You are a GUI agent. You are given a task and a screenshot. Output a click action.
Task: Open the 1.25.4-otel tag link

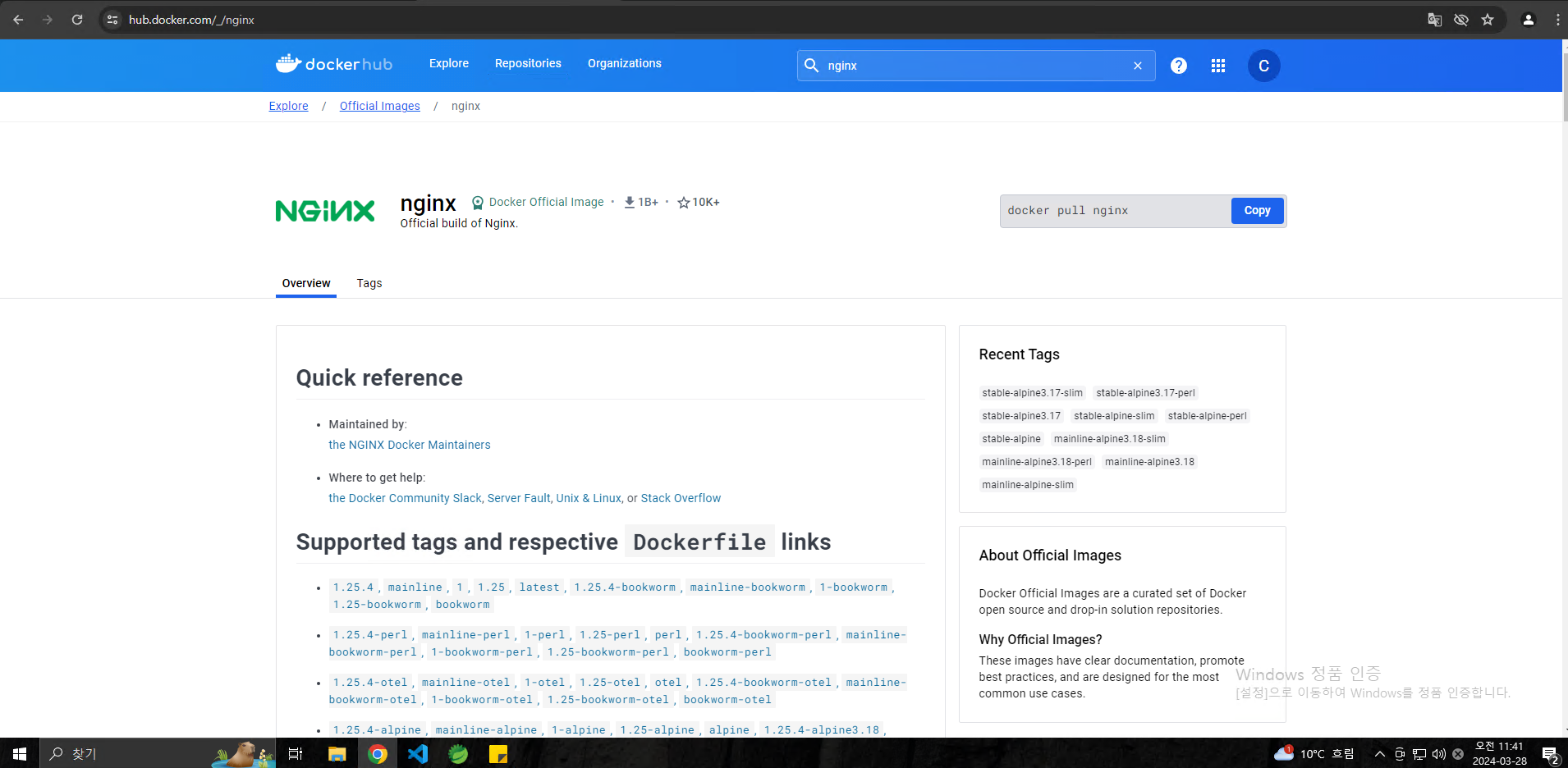pyautogui.click(x=370, y=683)
